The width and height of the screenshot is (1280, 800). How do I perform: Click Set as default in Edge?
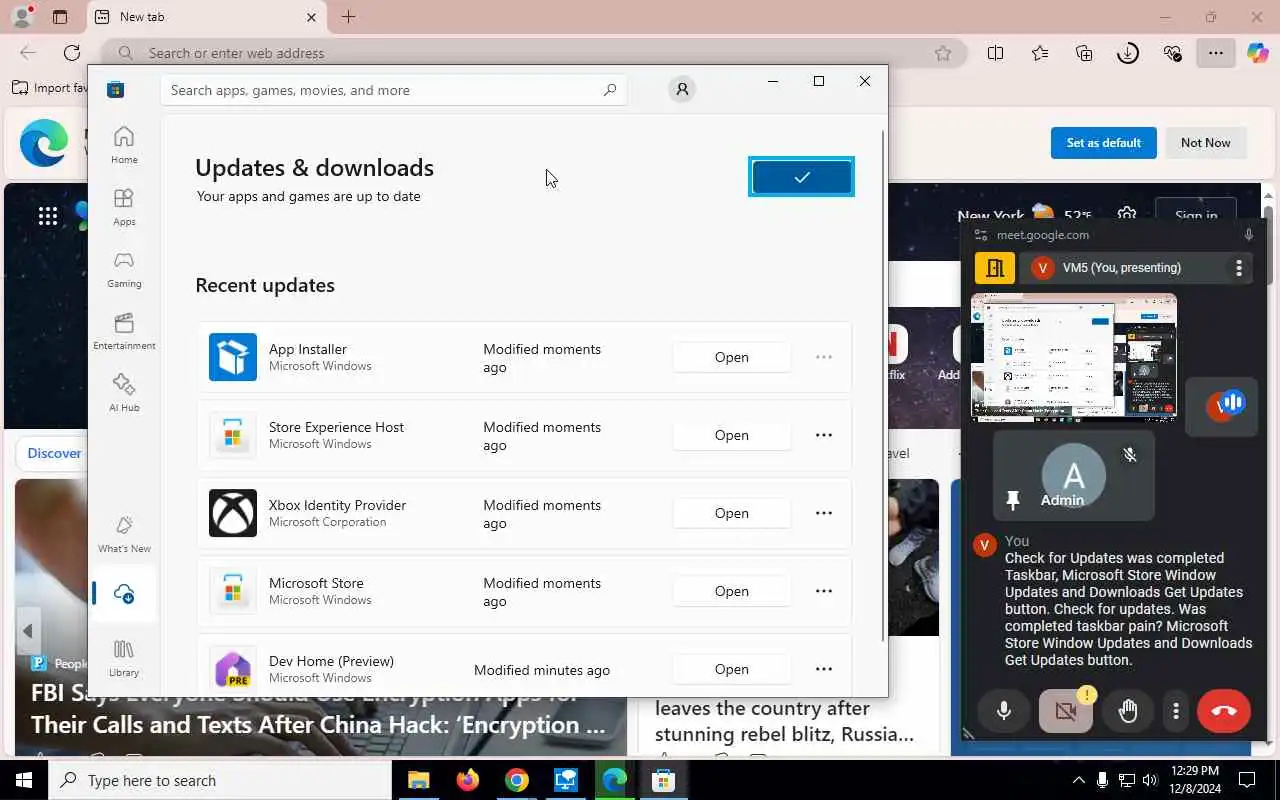[x=1103, y=143]
